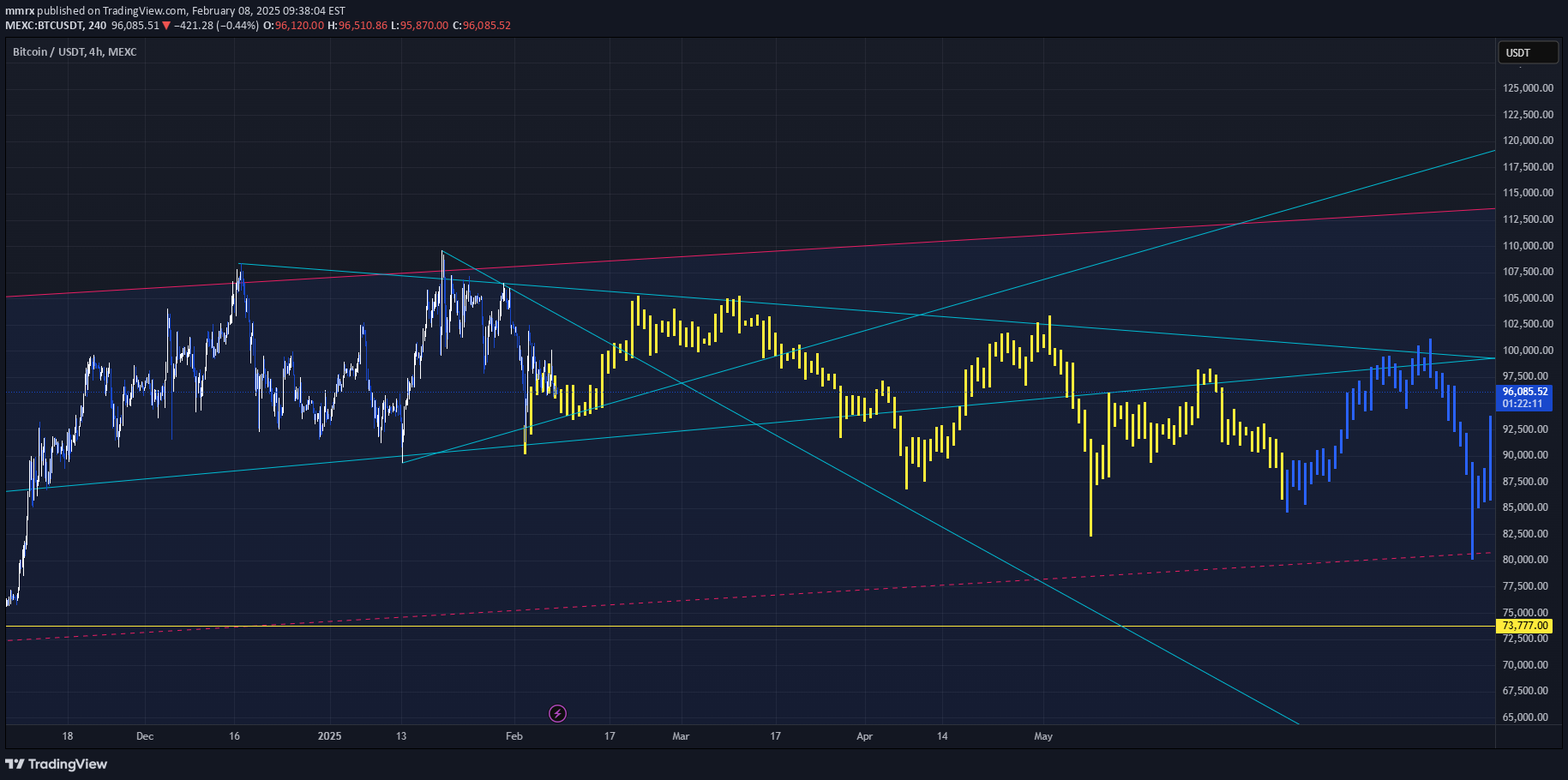This screenshot has width=1568, height=780.
Task: Open the USDT currency selector
Action: click(1528, 52)
